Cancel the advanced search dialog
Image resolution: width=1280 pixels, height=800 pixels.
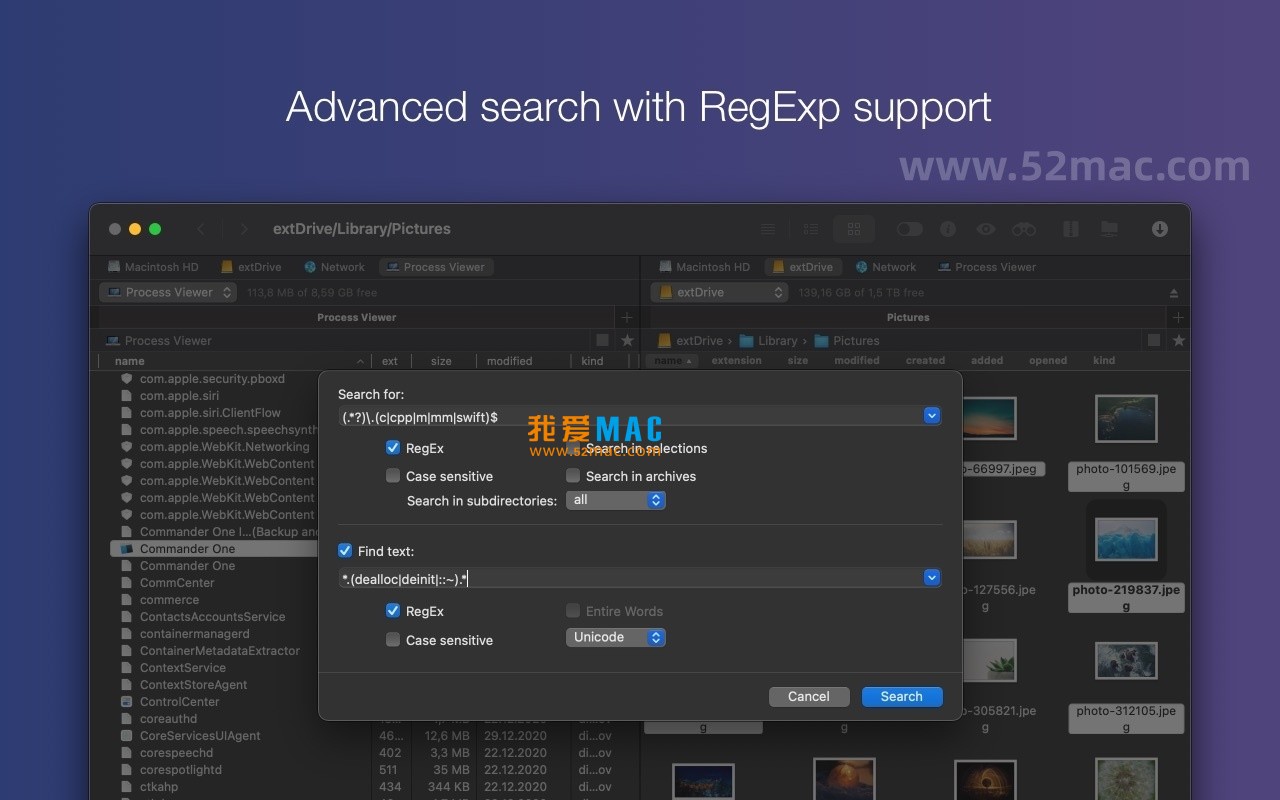[x=809, y=696]
